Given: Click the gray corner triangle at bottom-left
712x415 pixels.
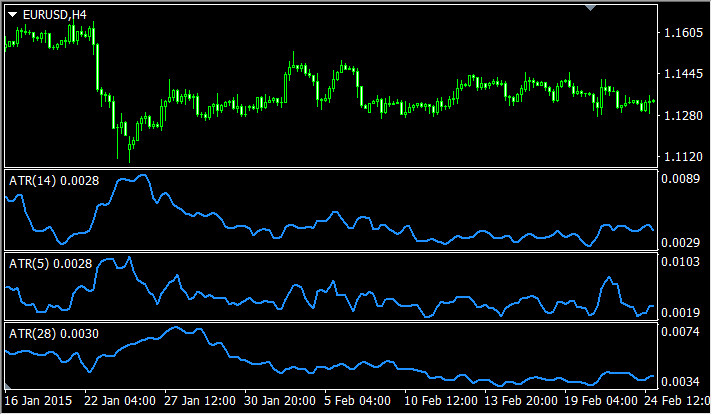Looking at the screenshot, I should [x=7, y=386].
